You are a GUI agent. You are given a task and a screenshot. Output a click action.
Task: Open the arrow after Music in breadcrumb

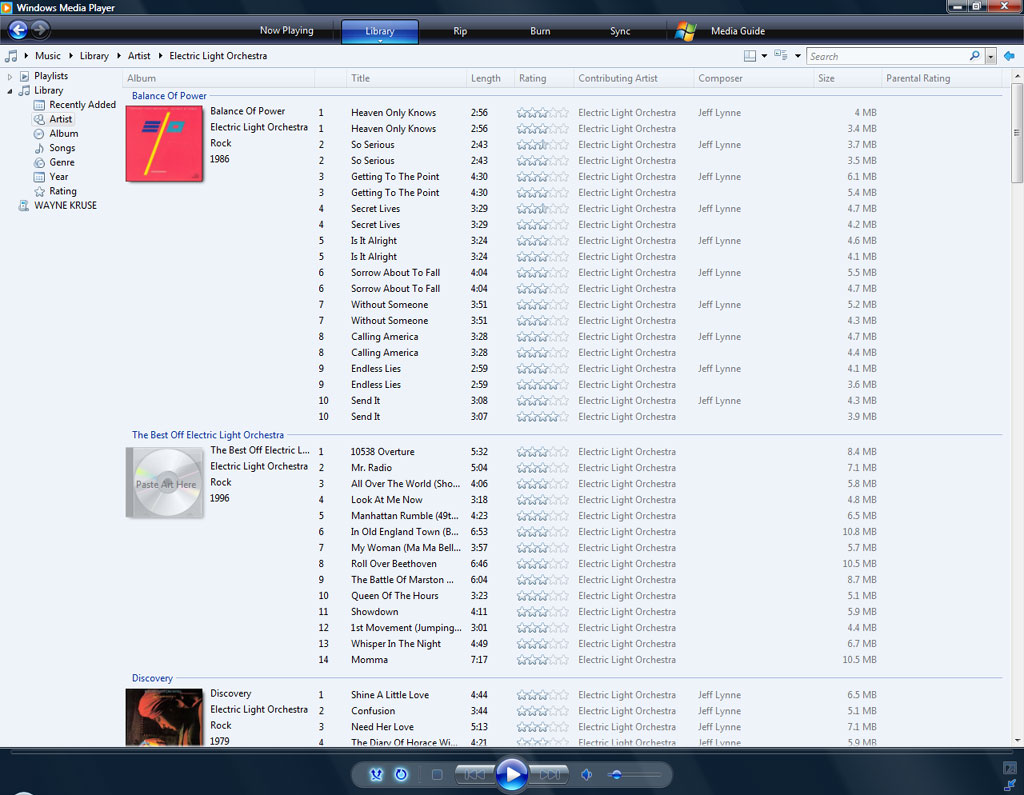coord(71,56)
